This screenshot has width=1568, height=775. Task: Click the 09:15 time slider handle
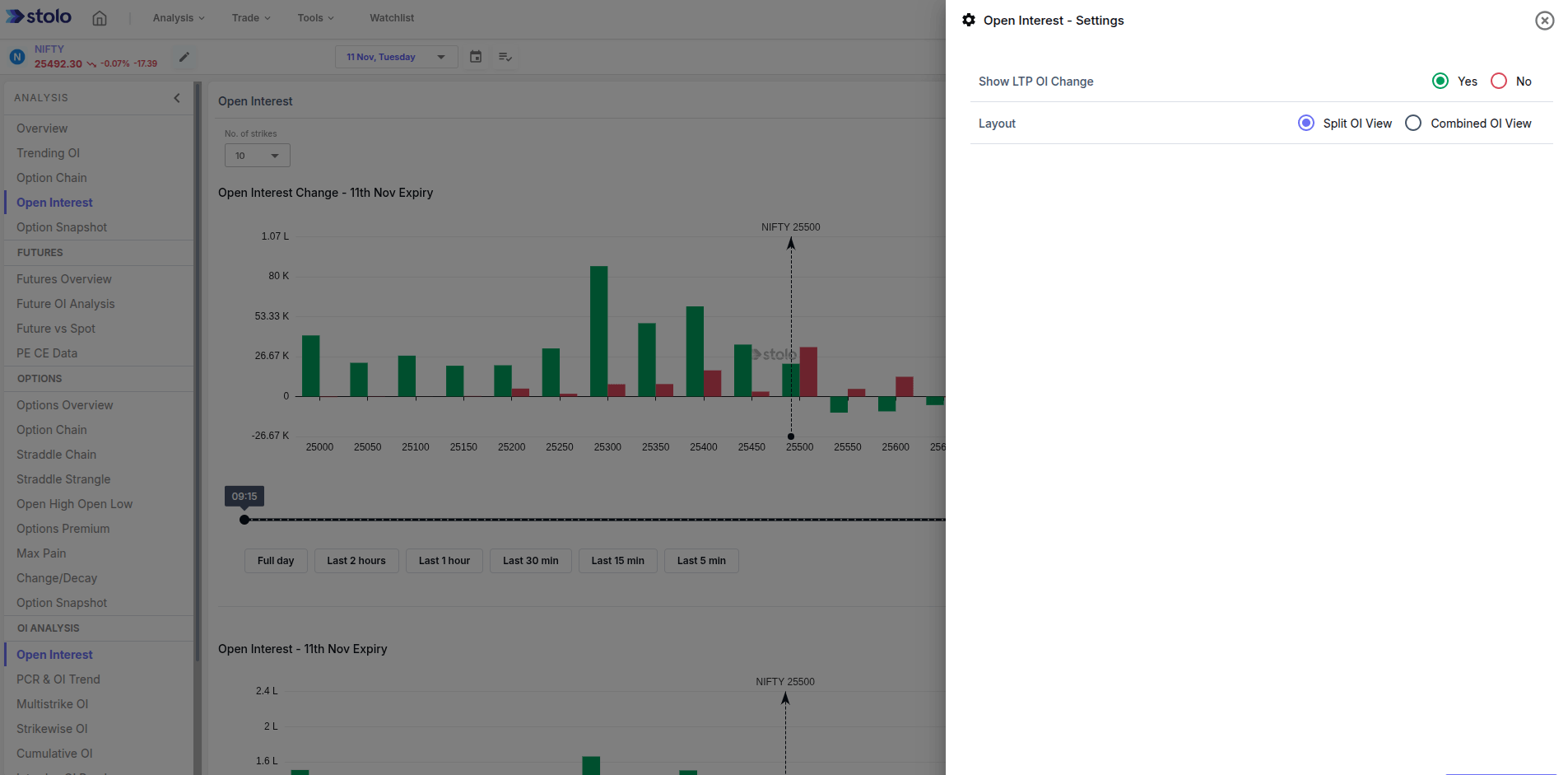point(244,520)
